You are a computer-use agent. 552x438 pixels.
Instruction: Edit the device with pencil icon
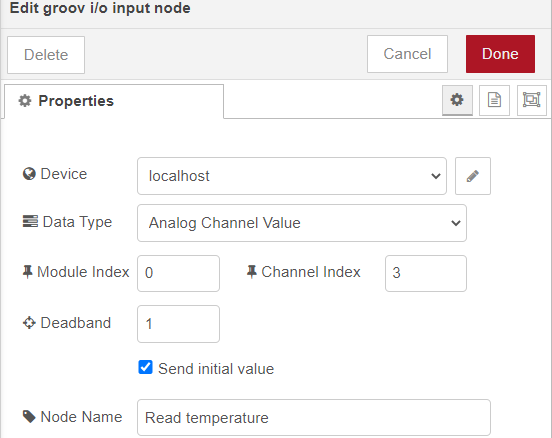(473, 176)
